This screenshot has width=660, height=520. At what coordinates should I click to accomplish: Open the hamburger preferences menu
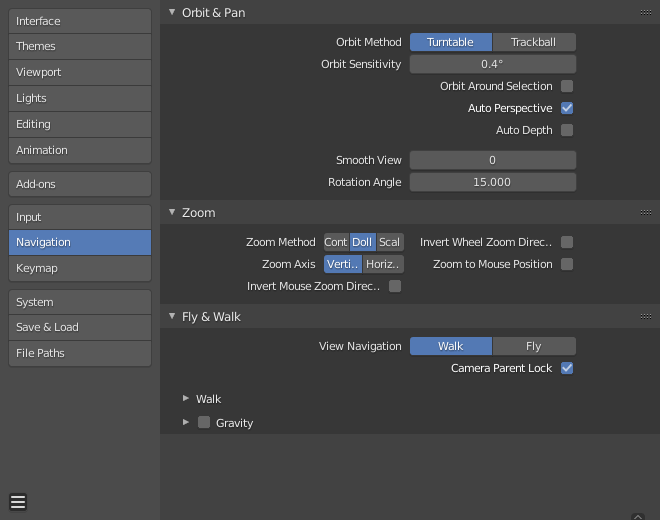pyautogui.click(x=18, y=502)
